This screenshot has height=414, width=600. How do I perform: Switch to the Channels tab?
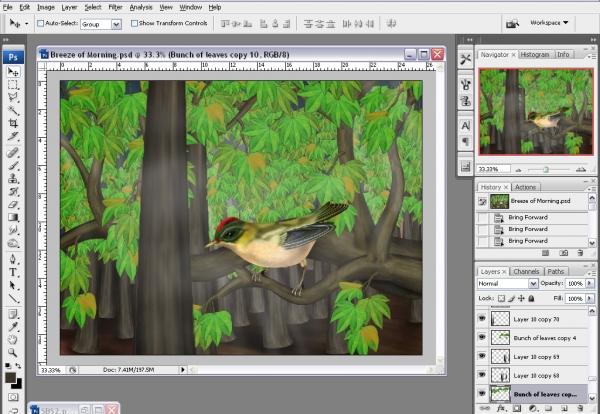(x=526, y=271)
